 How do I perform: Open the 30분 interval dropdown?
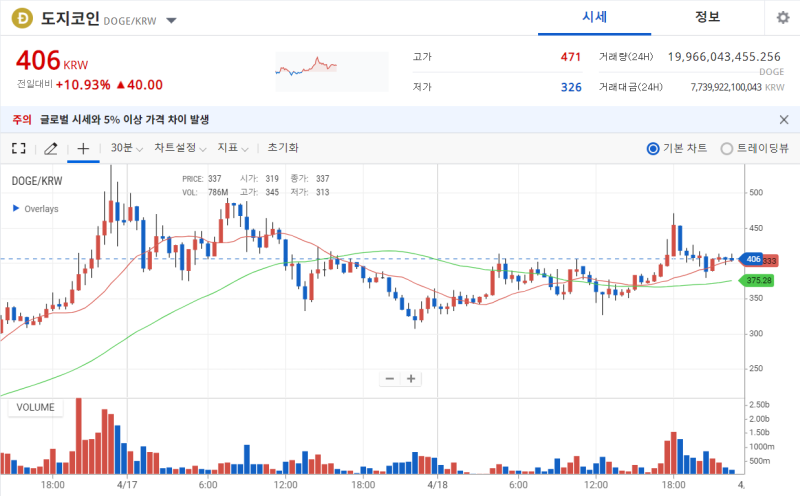pos(127,148)
